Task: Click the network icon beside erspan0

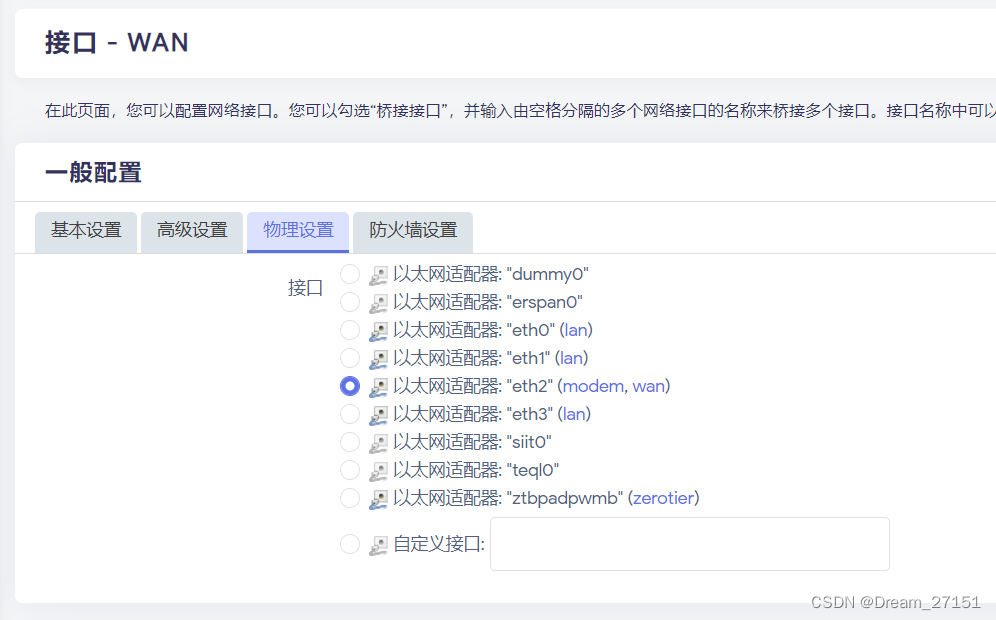Action: coord(378,304)
